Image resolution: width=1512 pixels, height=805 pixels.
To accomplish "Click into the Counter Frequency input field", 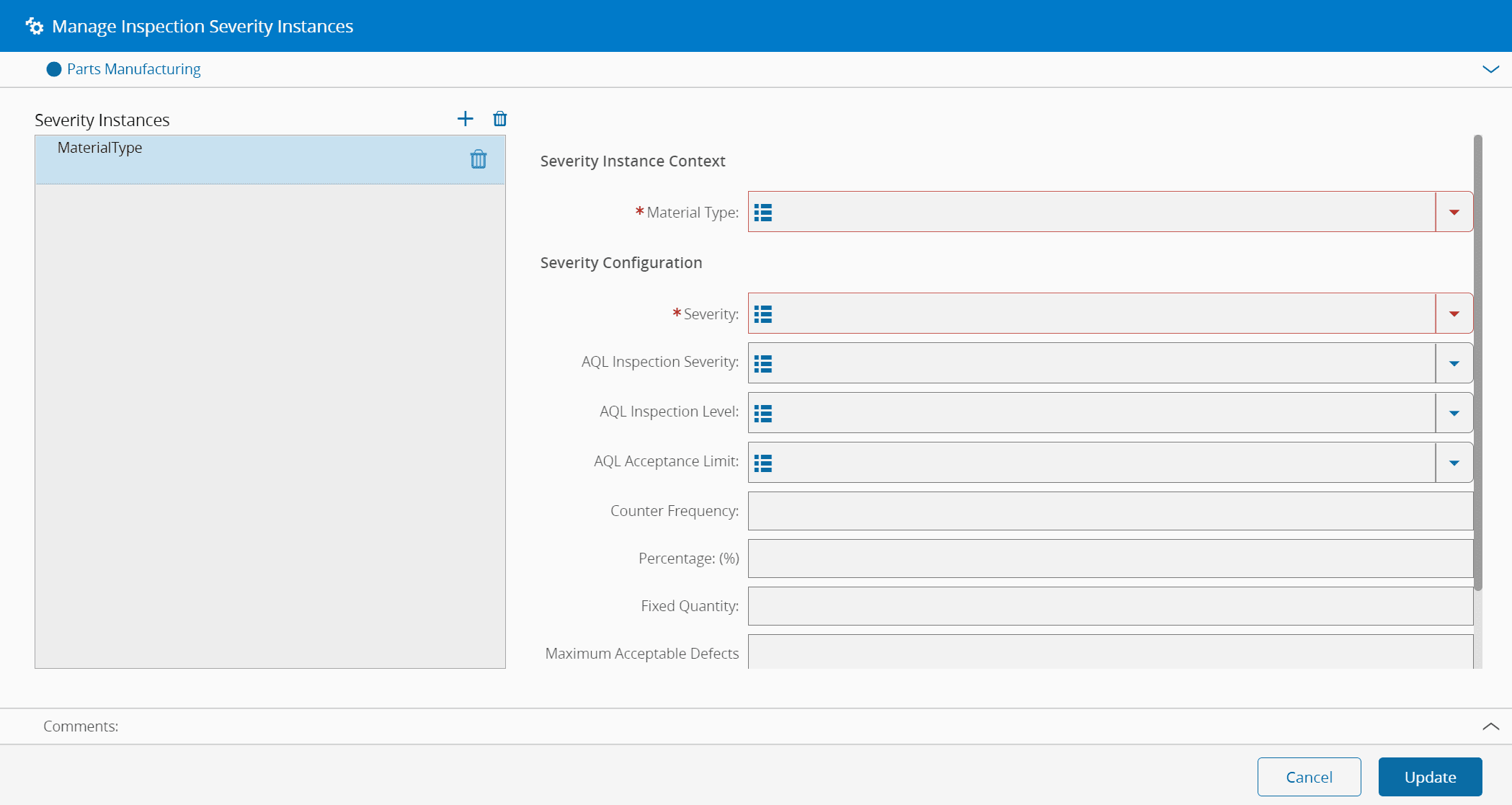I will pyautogui.click(x=1110, y=511).
